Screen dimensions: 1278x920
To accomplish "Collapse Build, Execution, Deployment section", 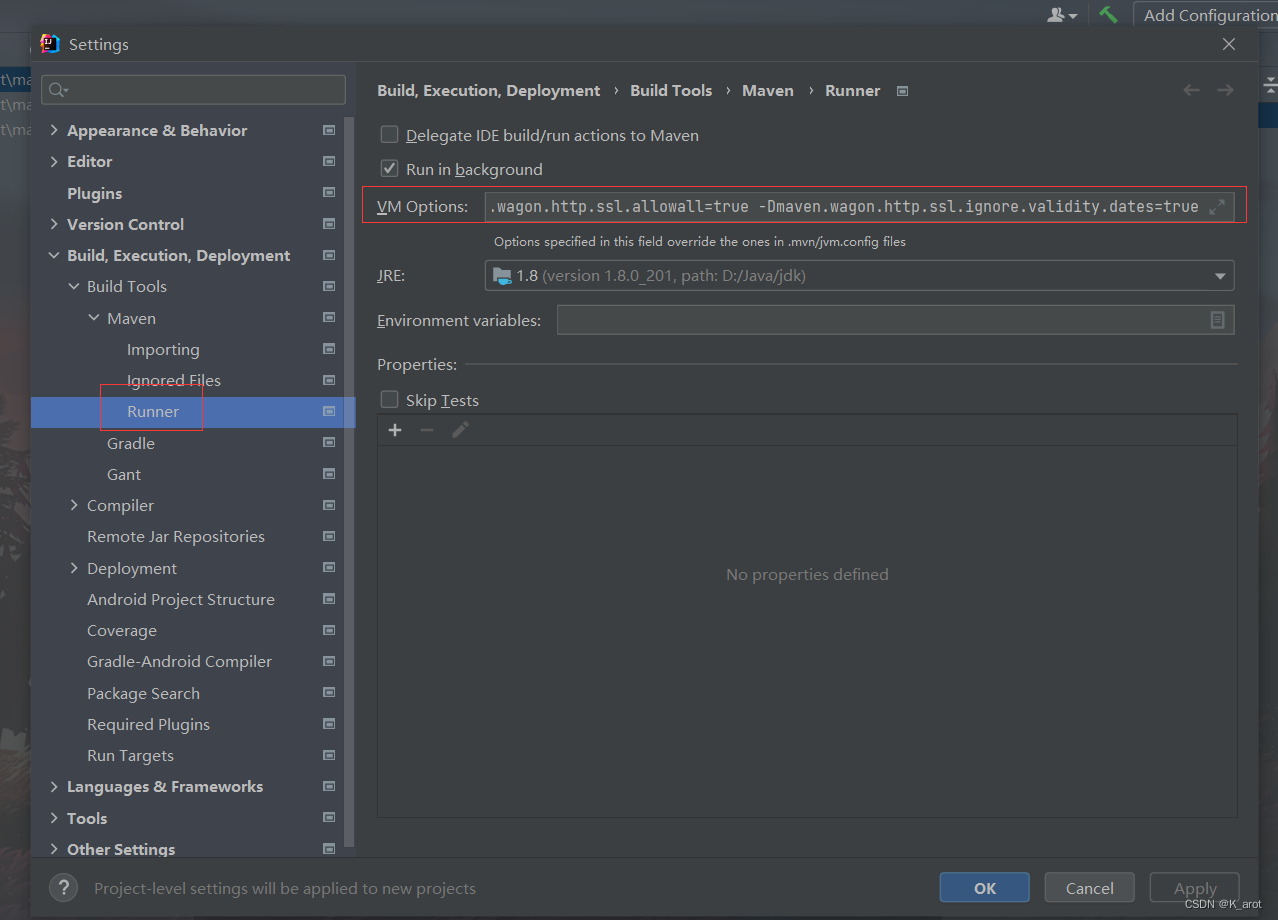I will click(x=54, y=255).
